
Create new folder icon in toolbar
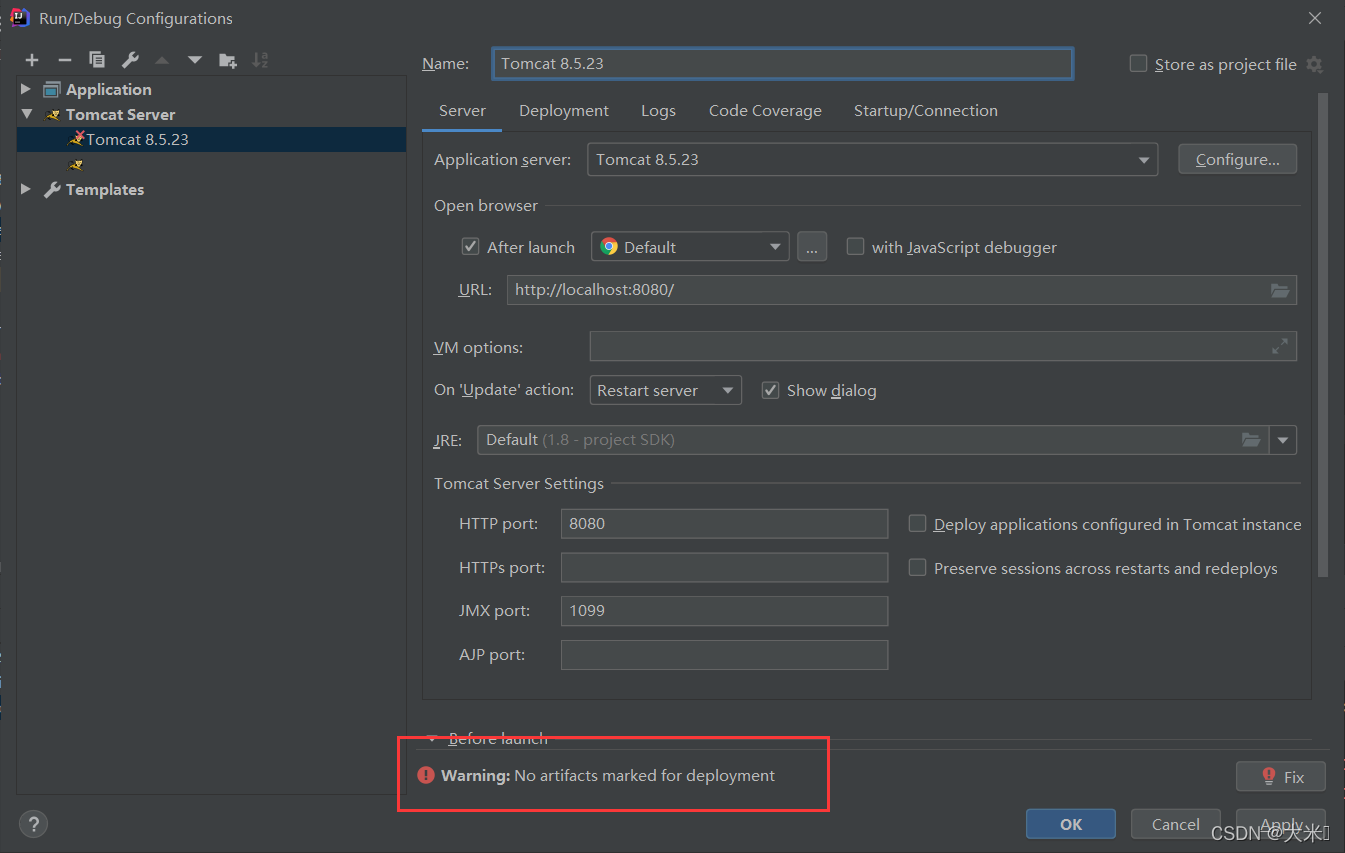[x=228, y=60]
